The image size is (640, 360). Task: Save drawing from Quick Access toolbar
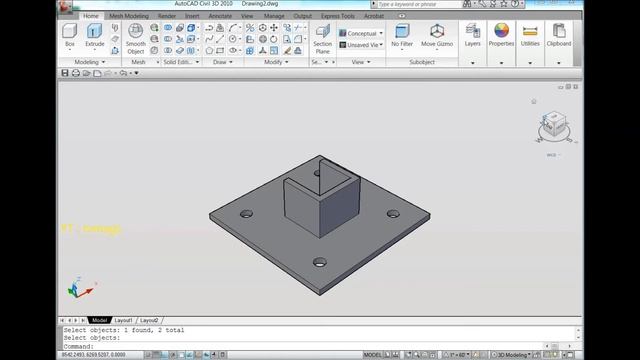[65, 73]
